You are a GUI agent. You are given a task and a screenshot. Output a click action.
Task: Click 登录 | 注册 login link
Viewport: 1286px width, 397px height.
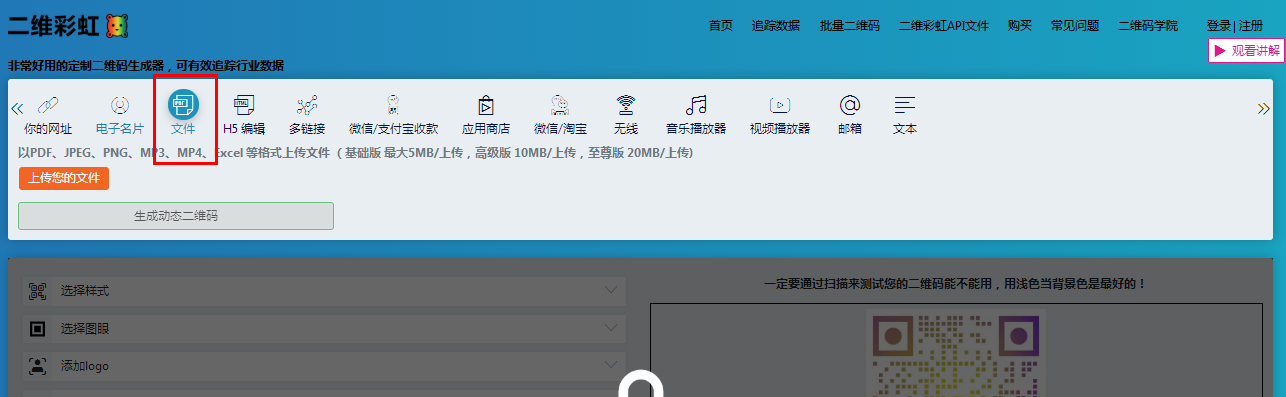(1235, 26)
